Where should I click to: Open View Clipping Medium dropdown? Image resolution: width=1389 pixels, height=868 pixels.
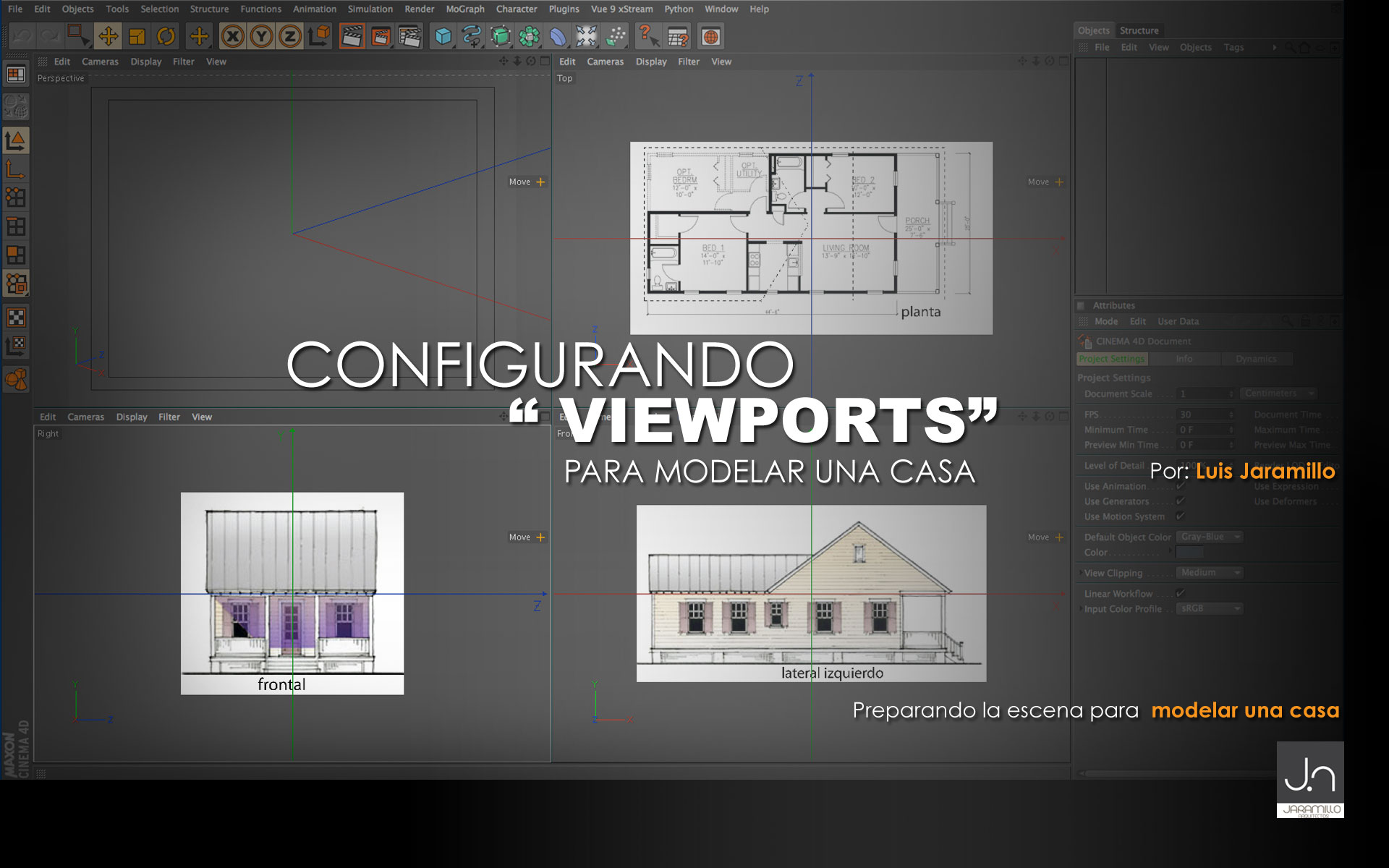click(1209, 573)
